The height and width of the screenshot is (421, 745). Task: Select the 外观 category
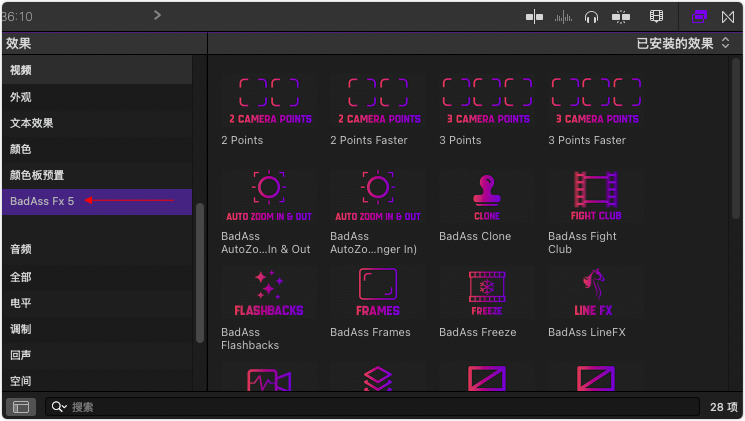[97, 97]
